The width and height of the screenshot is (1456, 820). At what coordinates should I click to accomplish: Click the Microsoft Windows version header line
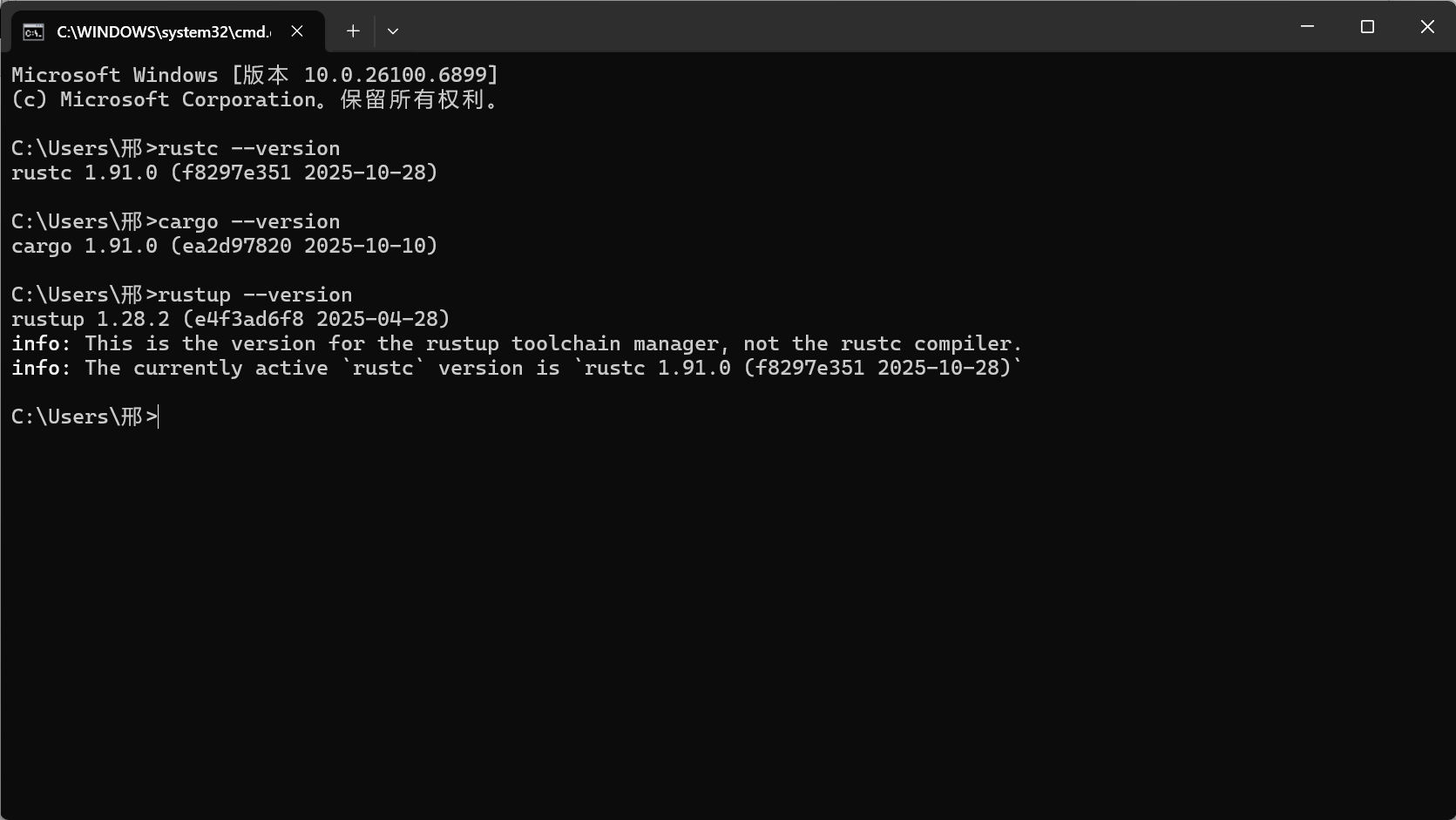click(254, 75)
